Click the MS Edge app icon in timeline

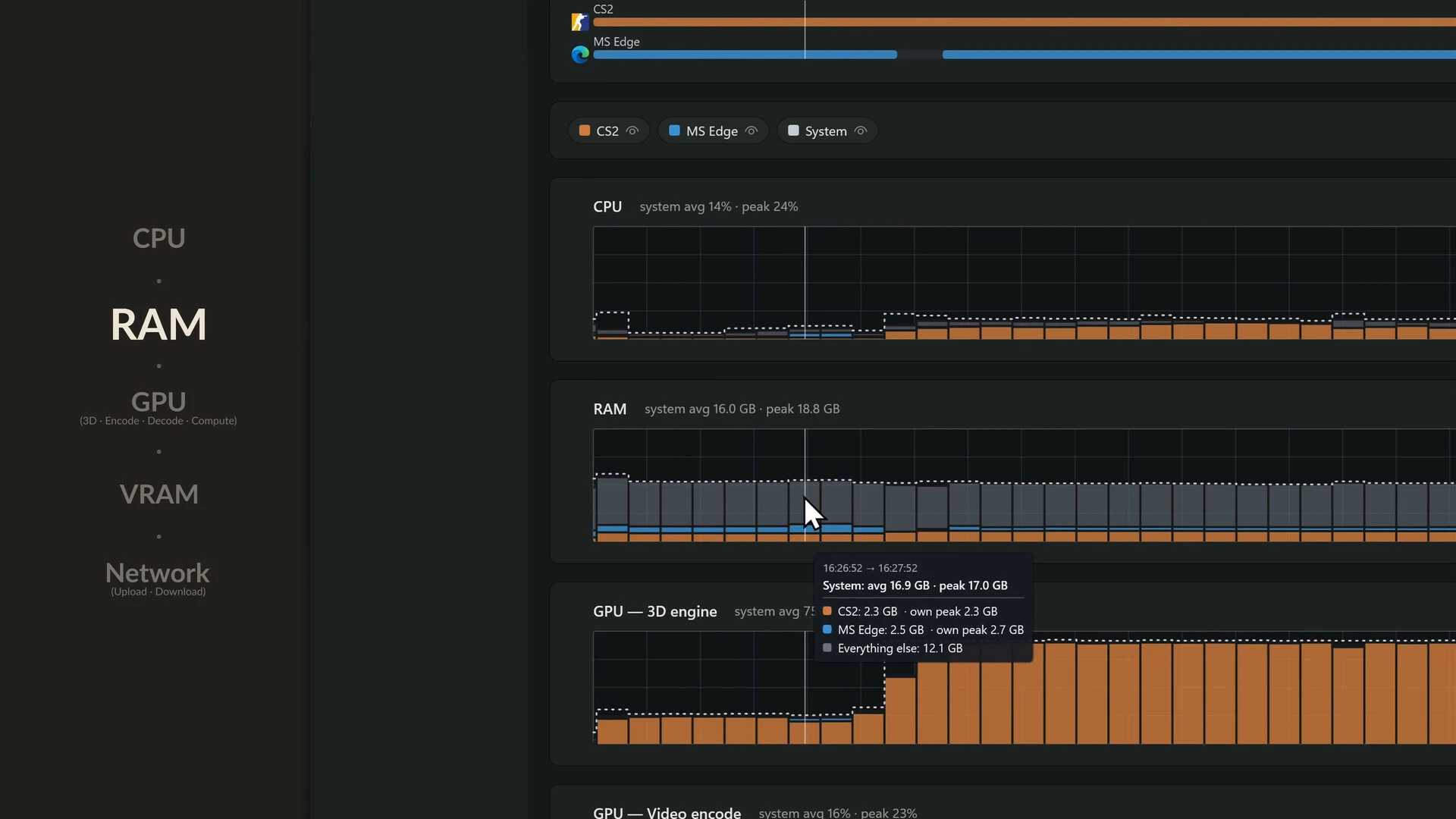click(580, 55)
